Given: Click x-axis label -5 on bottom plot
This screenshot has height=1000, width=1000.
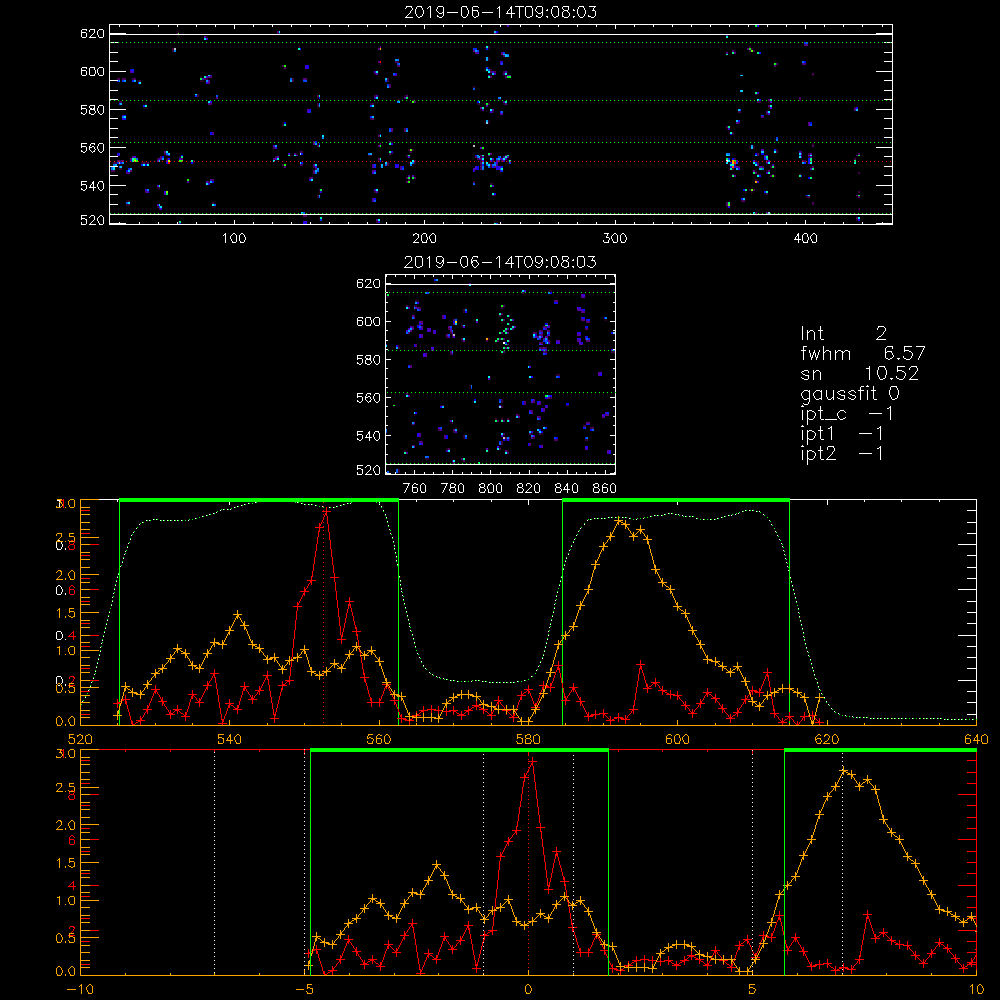Looking at the screenshot, I should click(304, 990).
